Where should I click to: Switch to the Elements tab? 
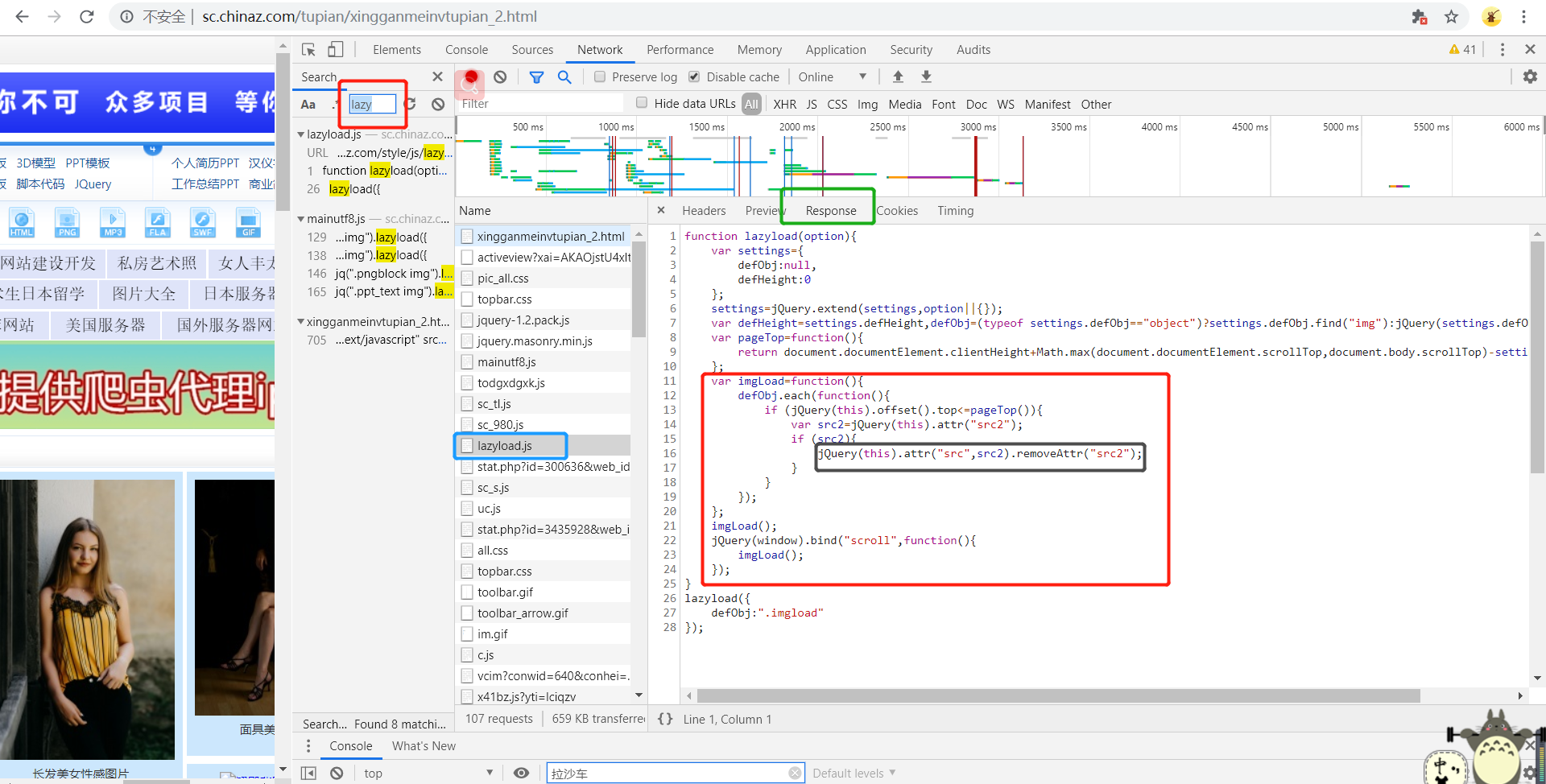(397, 50)
